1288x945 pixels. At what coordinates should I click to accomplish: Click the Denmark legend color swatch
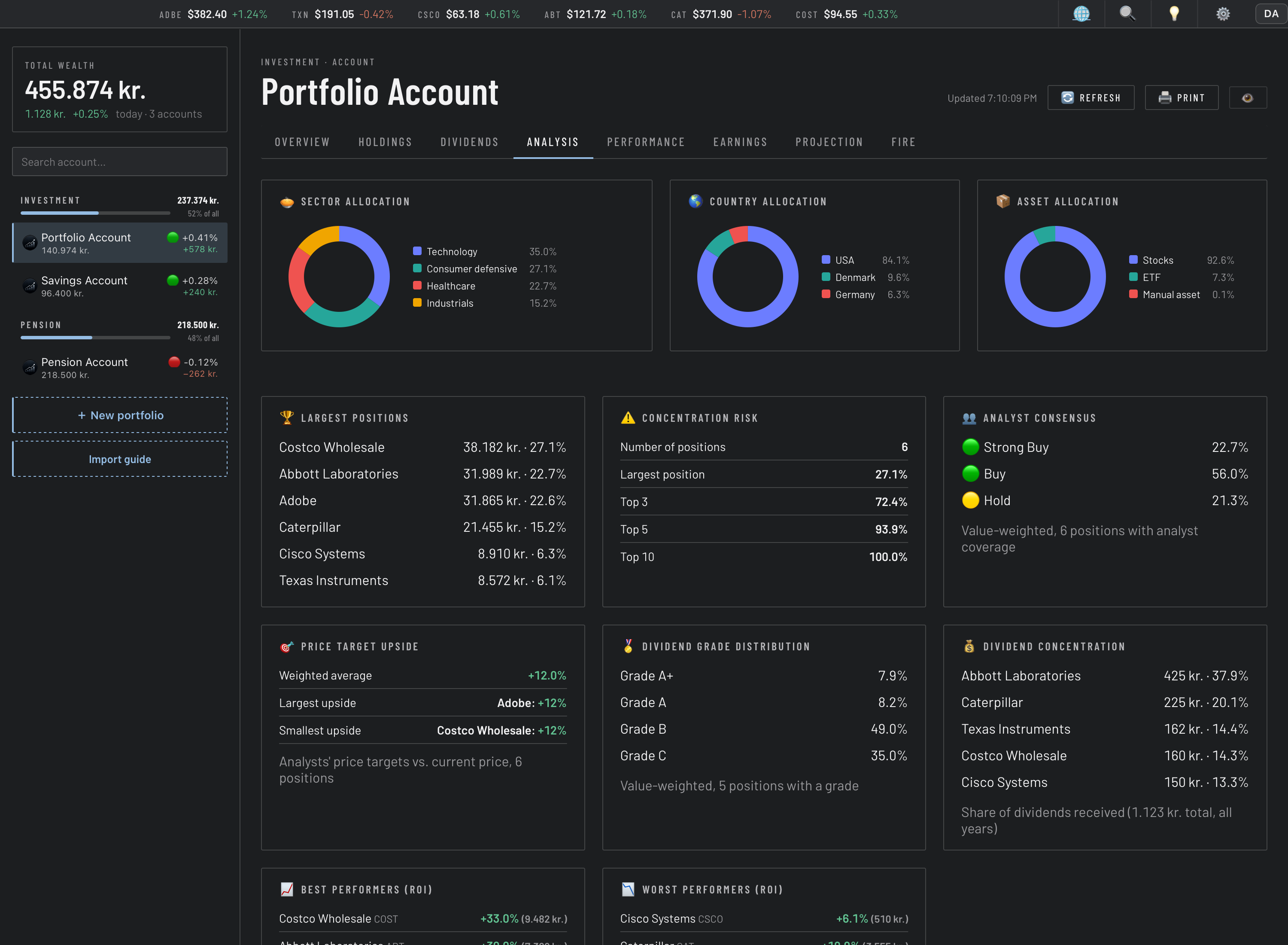[x=826, y=277]
